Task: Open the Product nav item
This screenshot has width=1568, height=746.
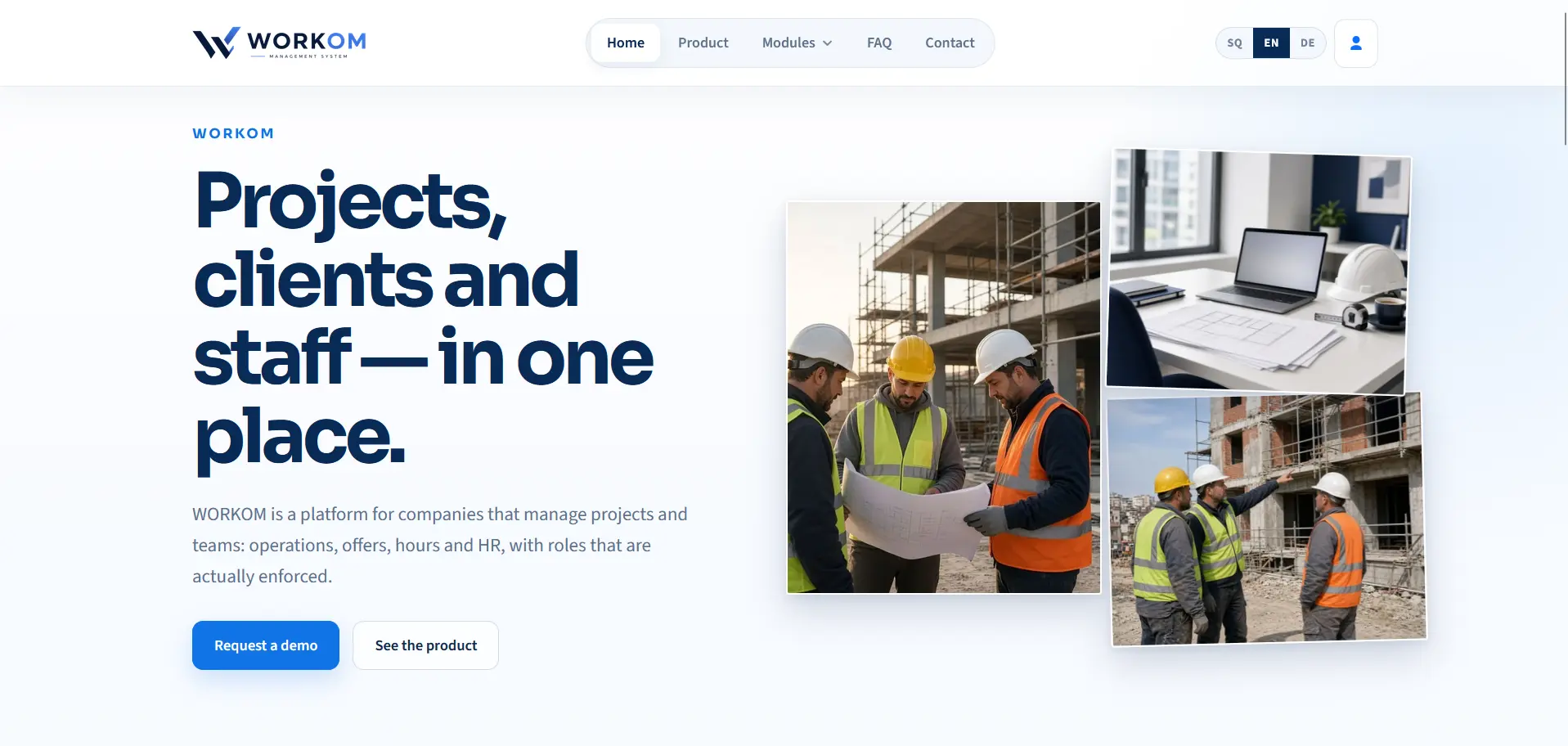Action: (x=703, y=43)
